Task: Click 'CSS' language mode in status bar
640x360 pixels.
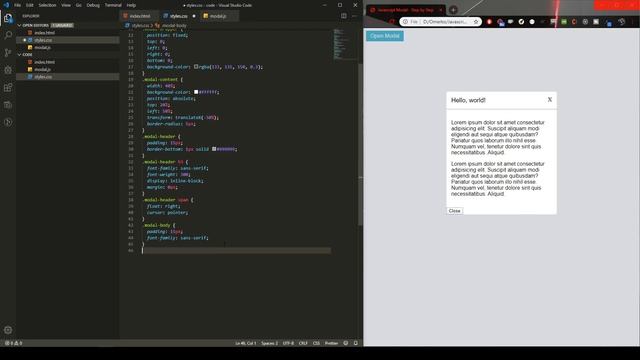Action: point(316,343)
